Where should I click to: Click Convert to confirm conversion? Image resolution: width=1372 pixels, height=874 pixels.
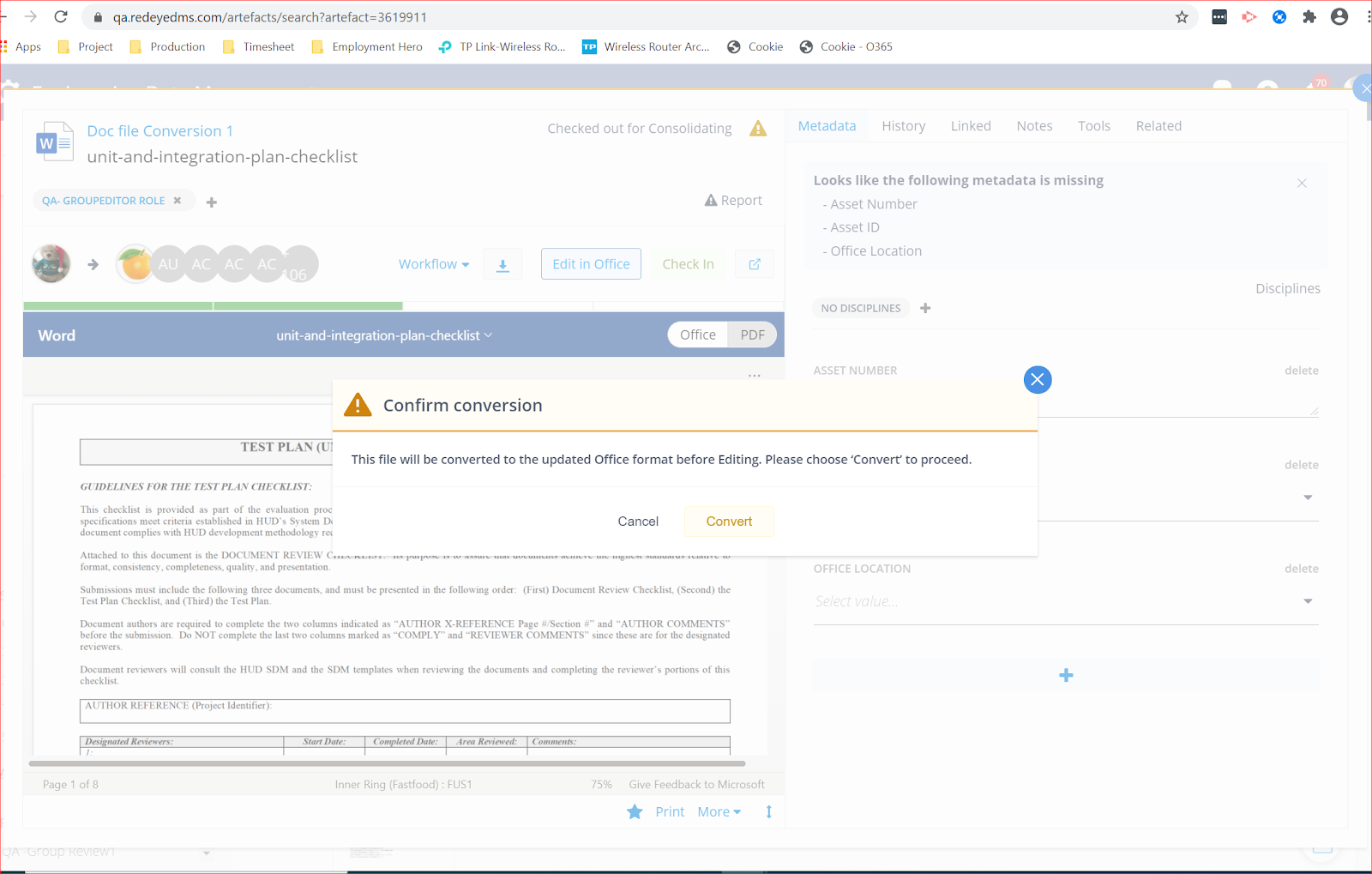click(729, 521)
